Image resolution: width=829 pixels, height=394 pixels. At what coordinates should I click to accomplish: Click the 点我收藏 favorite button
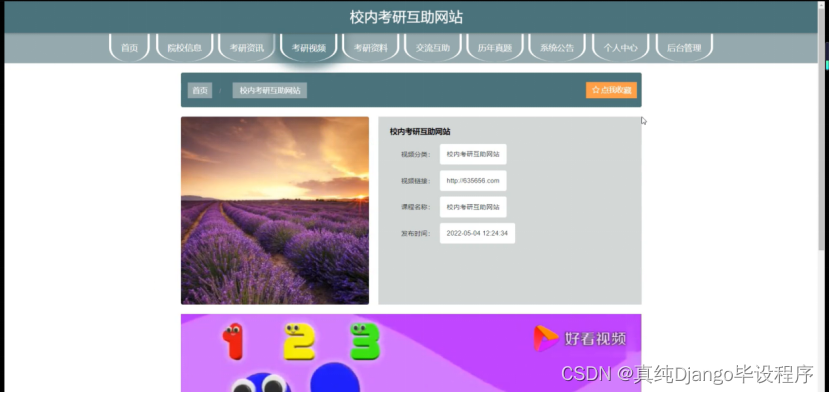[x=611, y=90]
